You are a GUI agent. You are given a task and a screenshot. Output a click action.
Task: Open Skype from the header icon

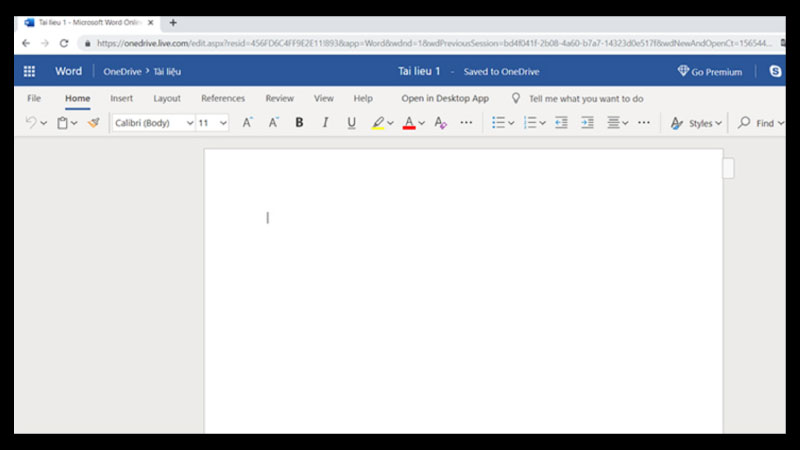tap(775, 71)
